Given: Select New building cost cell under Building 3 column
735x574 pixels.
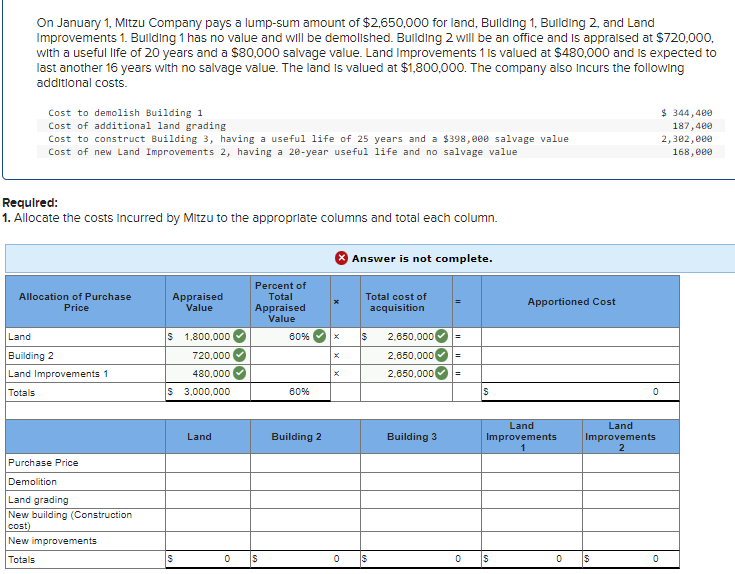Looking at the screenshot, I should tap(420, 520).
